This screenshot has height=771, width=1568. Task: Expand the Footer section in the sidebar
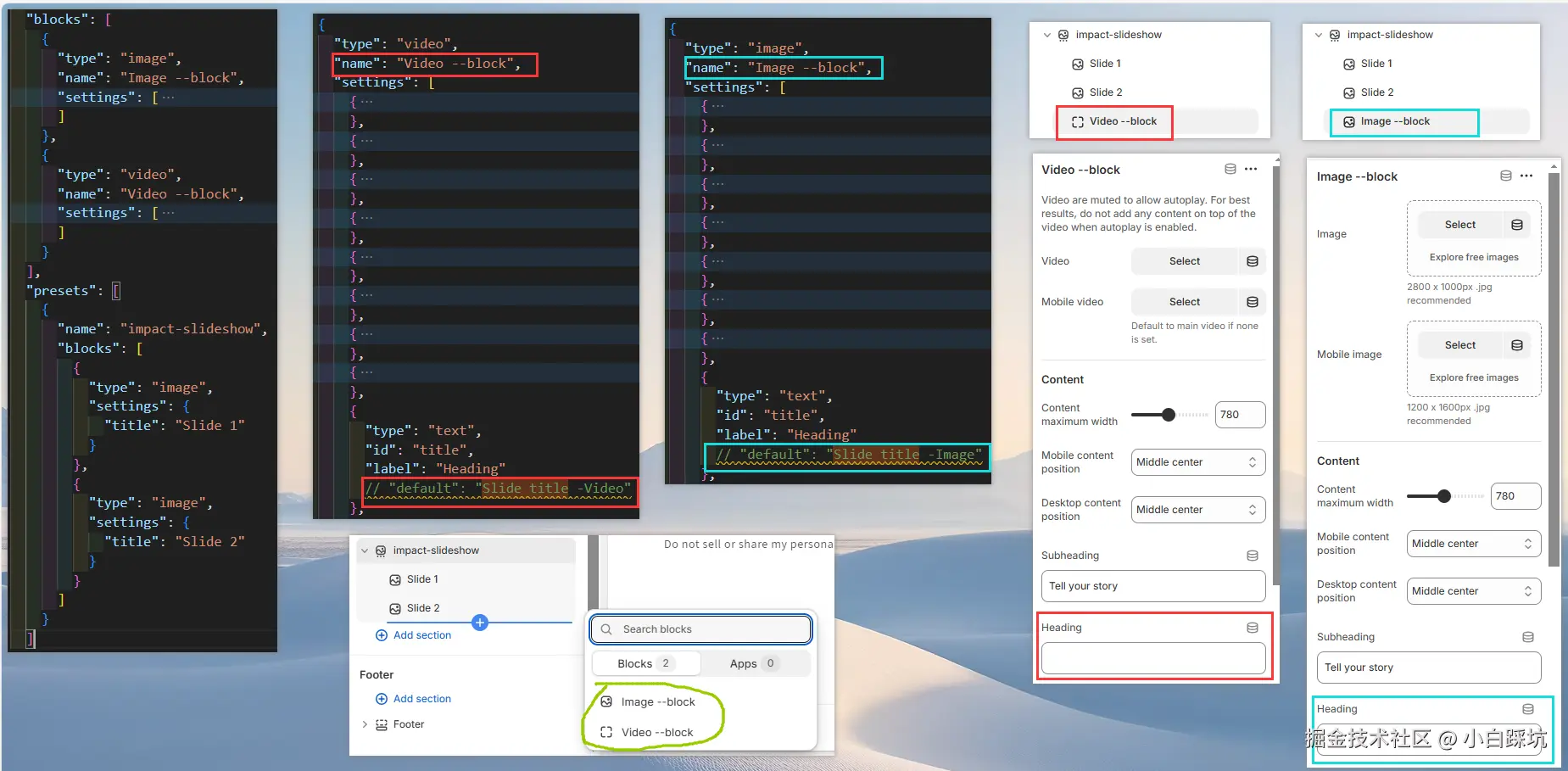[x=365, y=724]
